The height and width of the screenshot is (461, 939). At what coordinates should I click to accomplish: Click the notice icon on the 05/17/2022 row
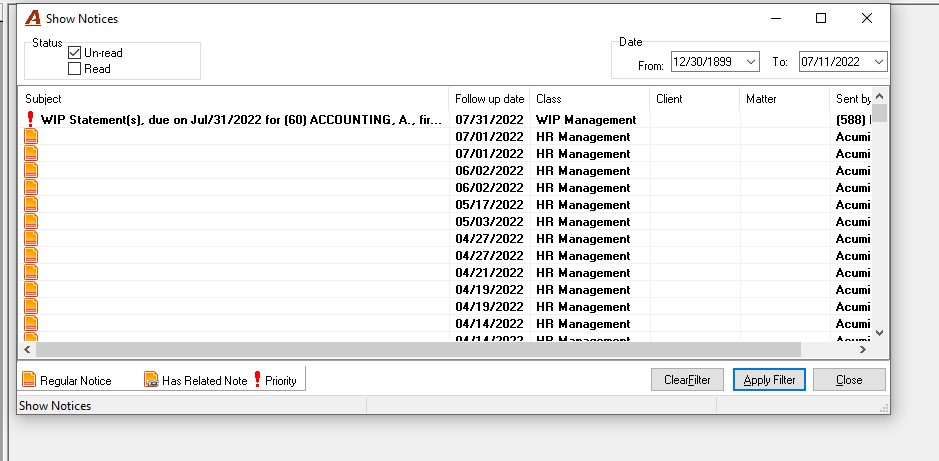point(31,204)
